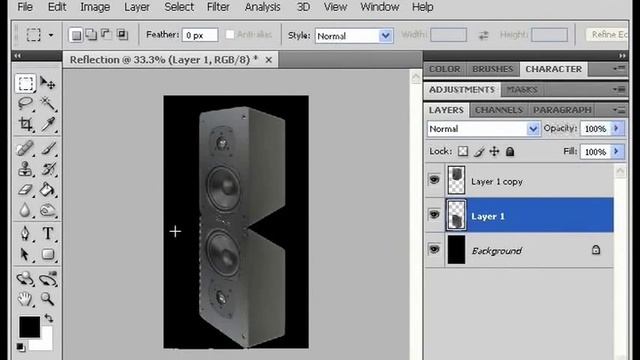Select the Move tool
The width and height of the screenshot is (640, 360).
47,83
